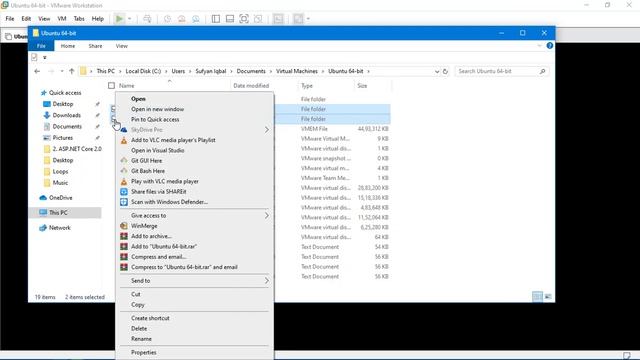The image size is (640, 360).
Task: Select Downloads in the navigation pane
Action: [x=67, y=116]
